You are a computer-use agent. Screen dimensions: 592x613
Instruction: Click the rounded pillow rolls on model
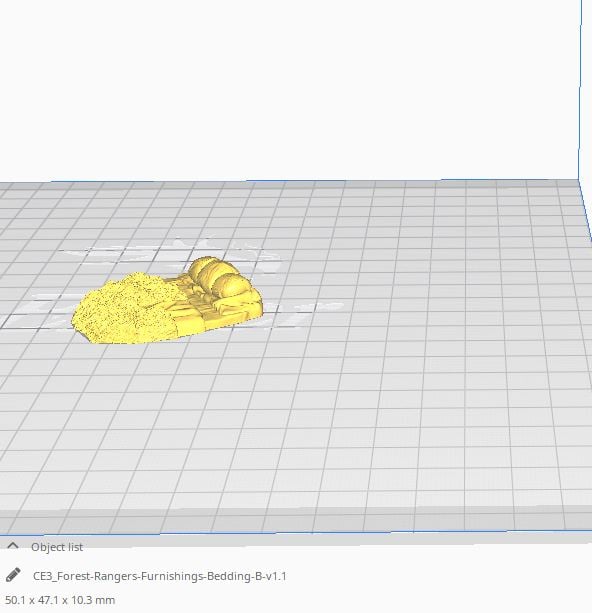[x=219, y=278]
